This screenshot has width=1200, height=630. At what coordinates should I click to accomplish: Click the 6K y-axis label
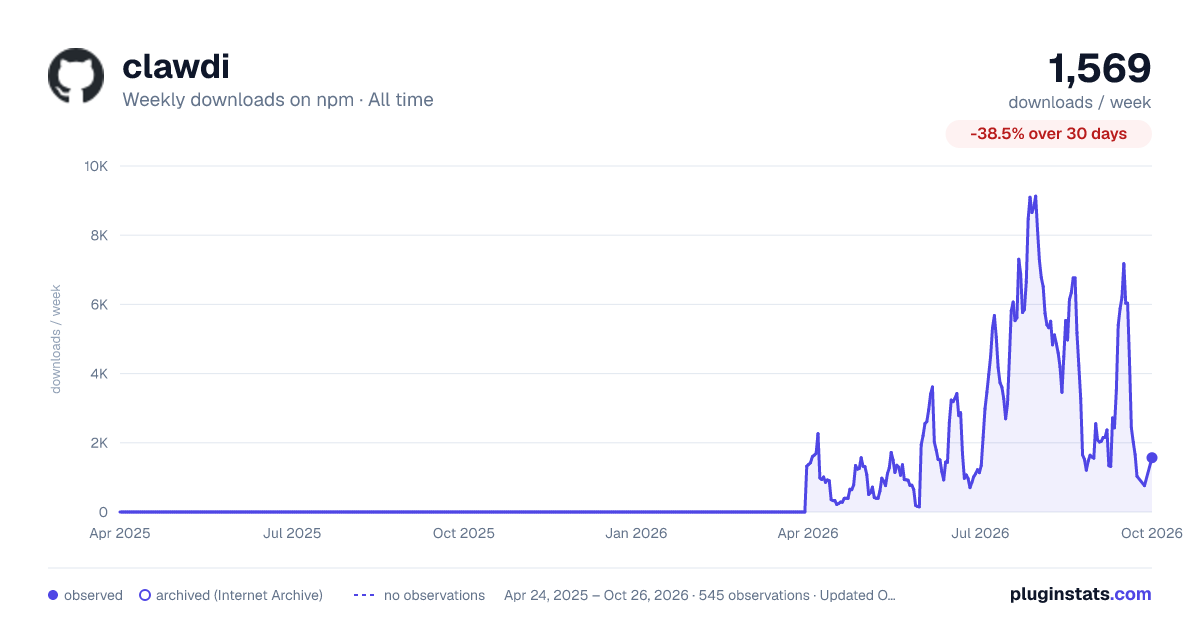point(99,304)
